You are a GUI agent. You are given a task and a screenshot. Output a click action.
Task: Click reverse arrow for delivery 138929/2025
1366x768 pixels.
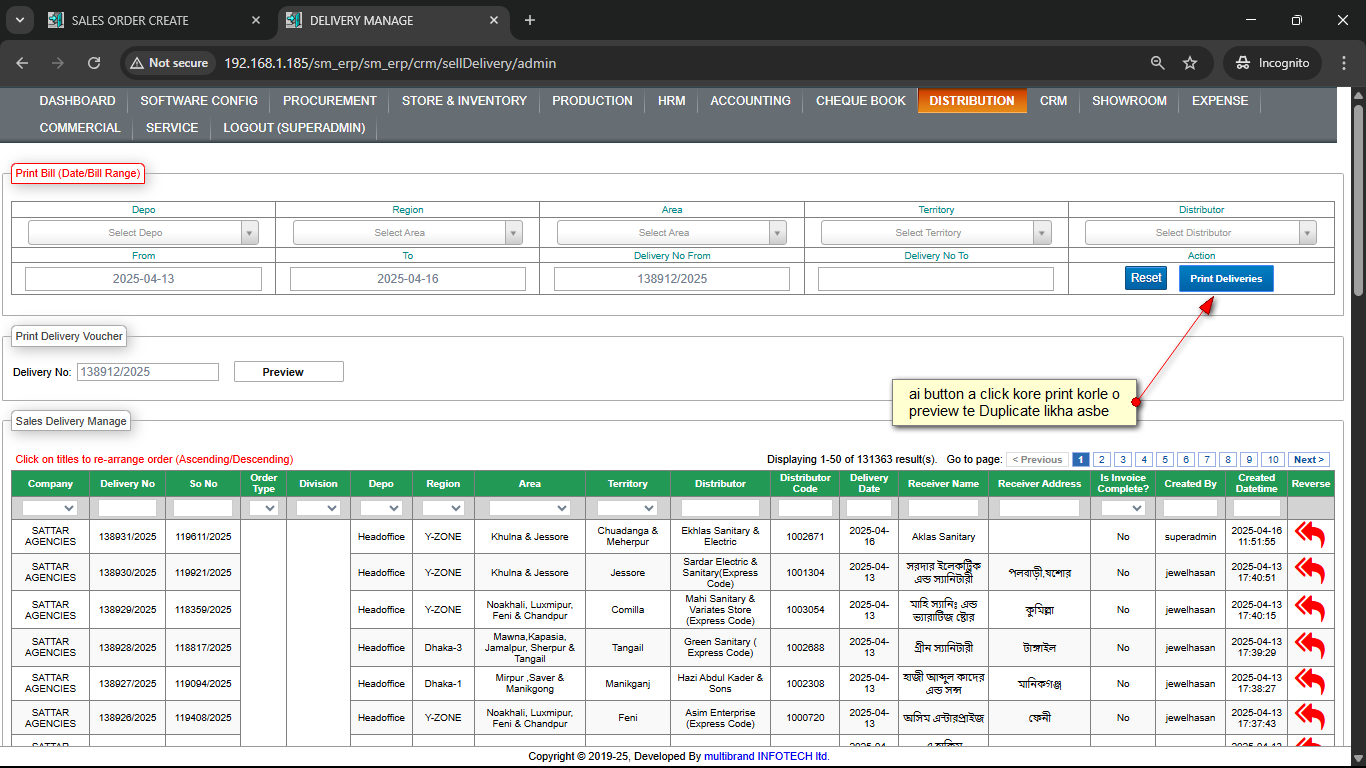point(1309,609)
